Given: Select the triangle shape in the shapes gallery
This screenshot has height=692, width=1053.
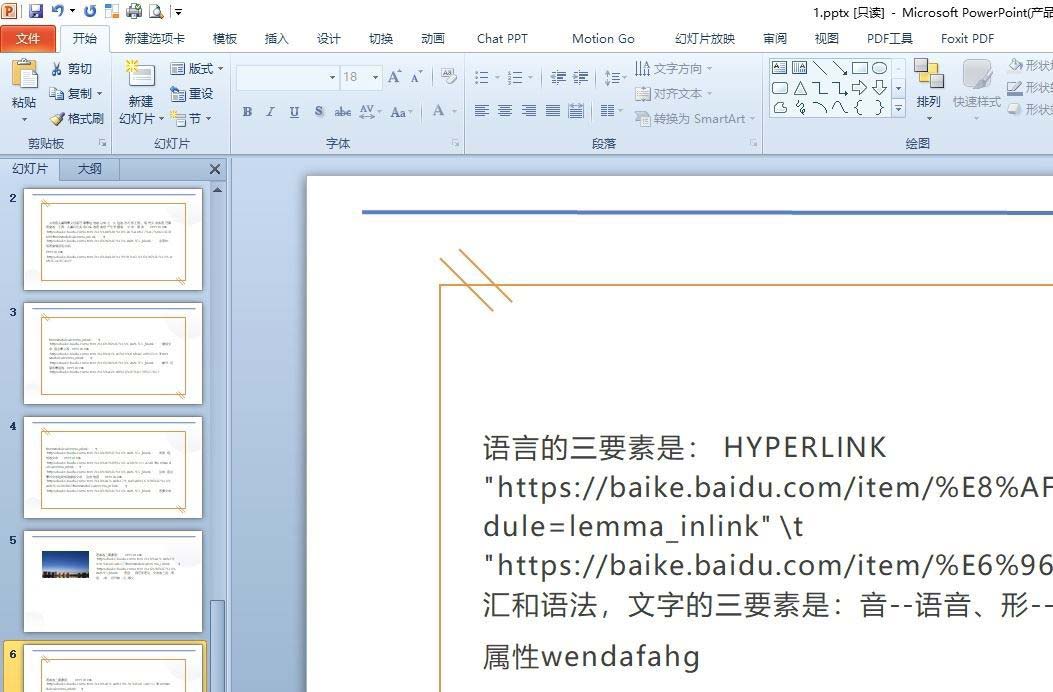Looking at the screenshot, I should (800, 88).
